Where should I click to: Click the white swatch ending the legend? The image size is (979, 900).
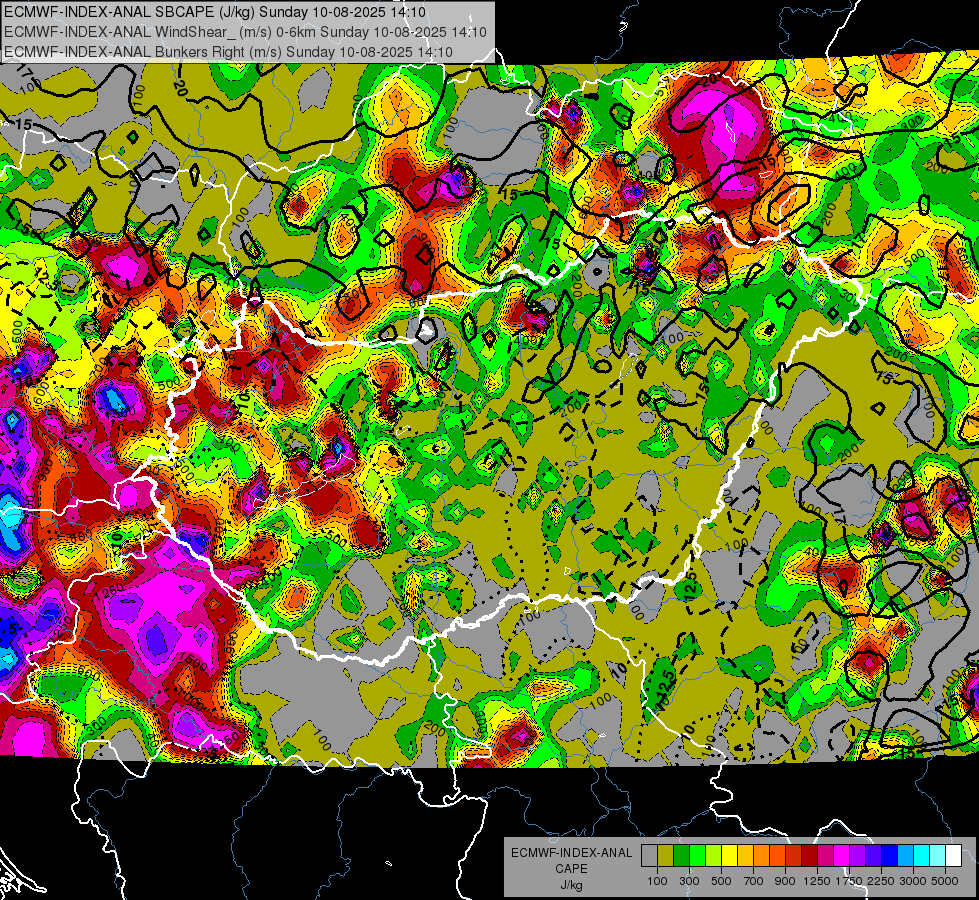(953, 856)
